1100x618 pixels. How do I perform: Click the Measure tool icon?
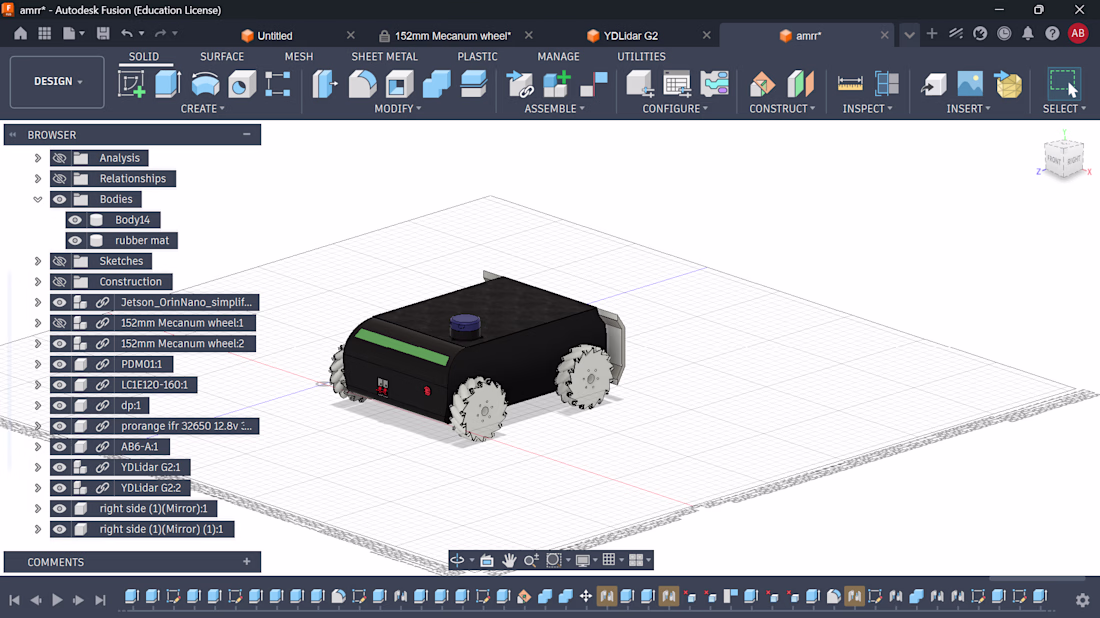click(x=850, y=84)
